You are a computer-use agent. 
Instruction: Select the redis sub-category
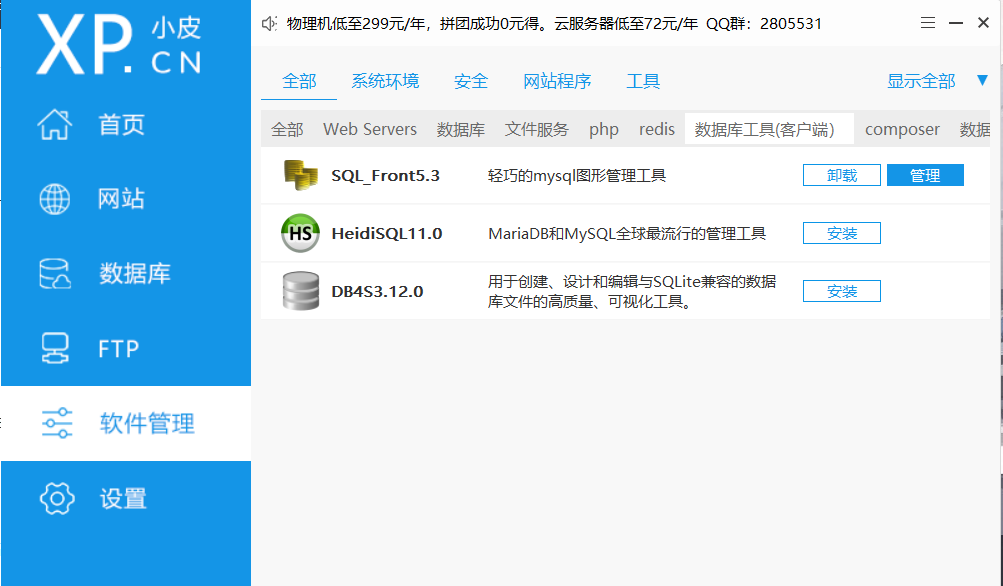[x=657, y=129]
